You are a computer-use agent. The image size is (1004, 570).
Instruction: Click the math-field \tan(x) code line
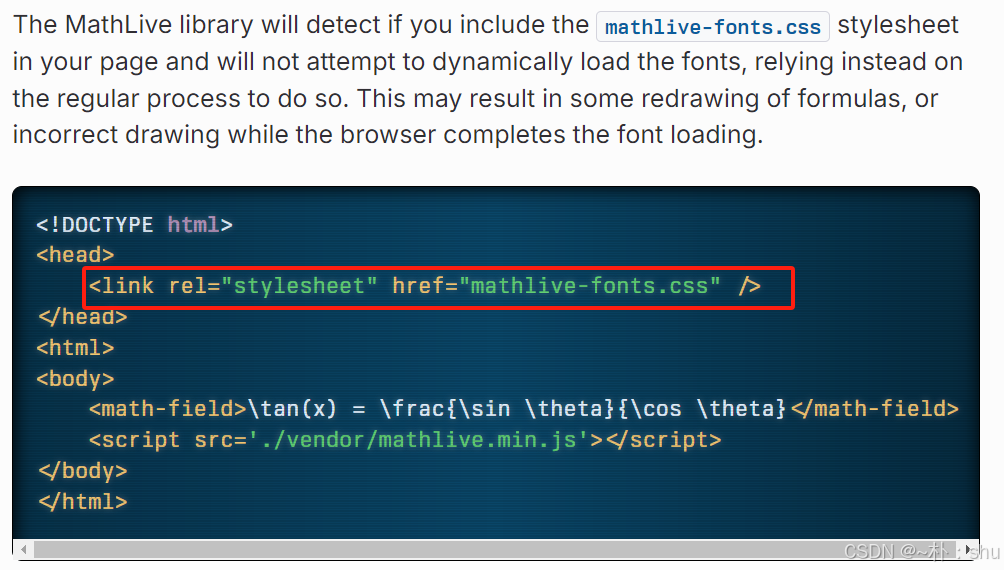click(524, 409)
